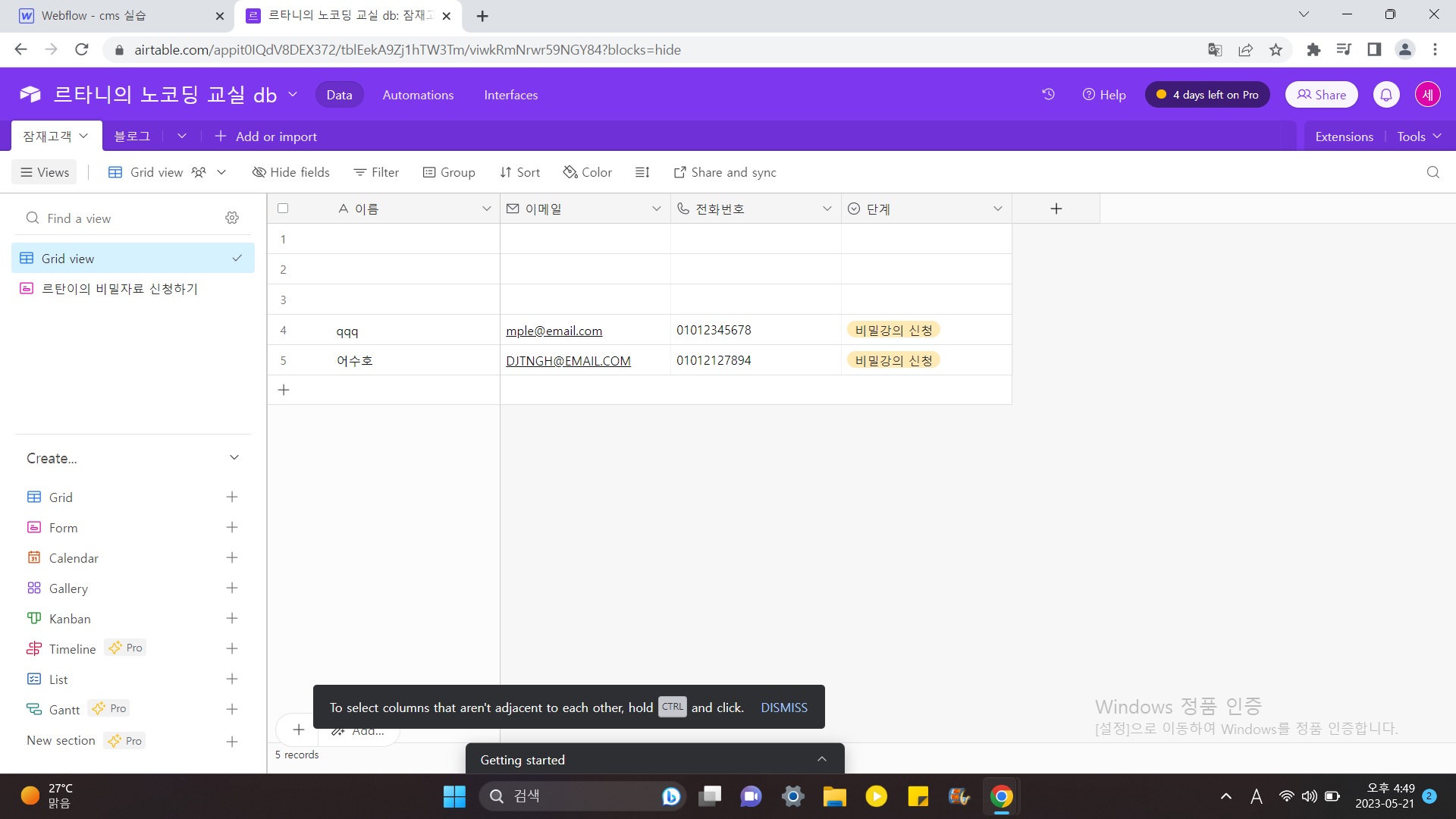1456x819 pixels.
Task: Select Grid view in sidebar
Action: tap(133, 259)
